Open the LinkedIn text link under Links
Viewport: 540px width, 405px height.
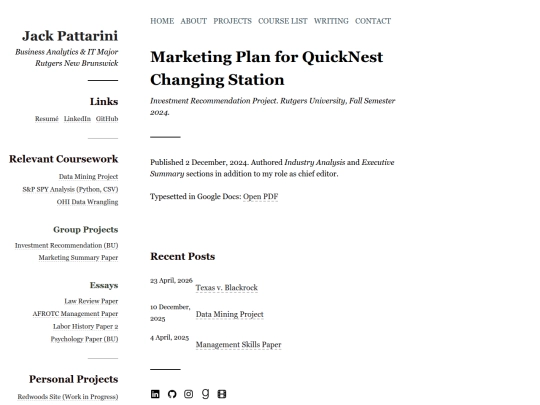tap(77, 119)
